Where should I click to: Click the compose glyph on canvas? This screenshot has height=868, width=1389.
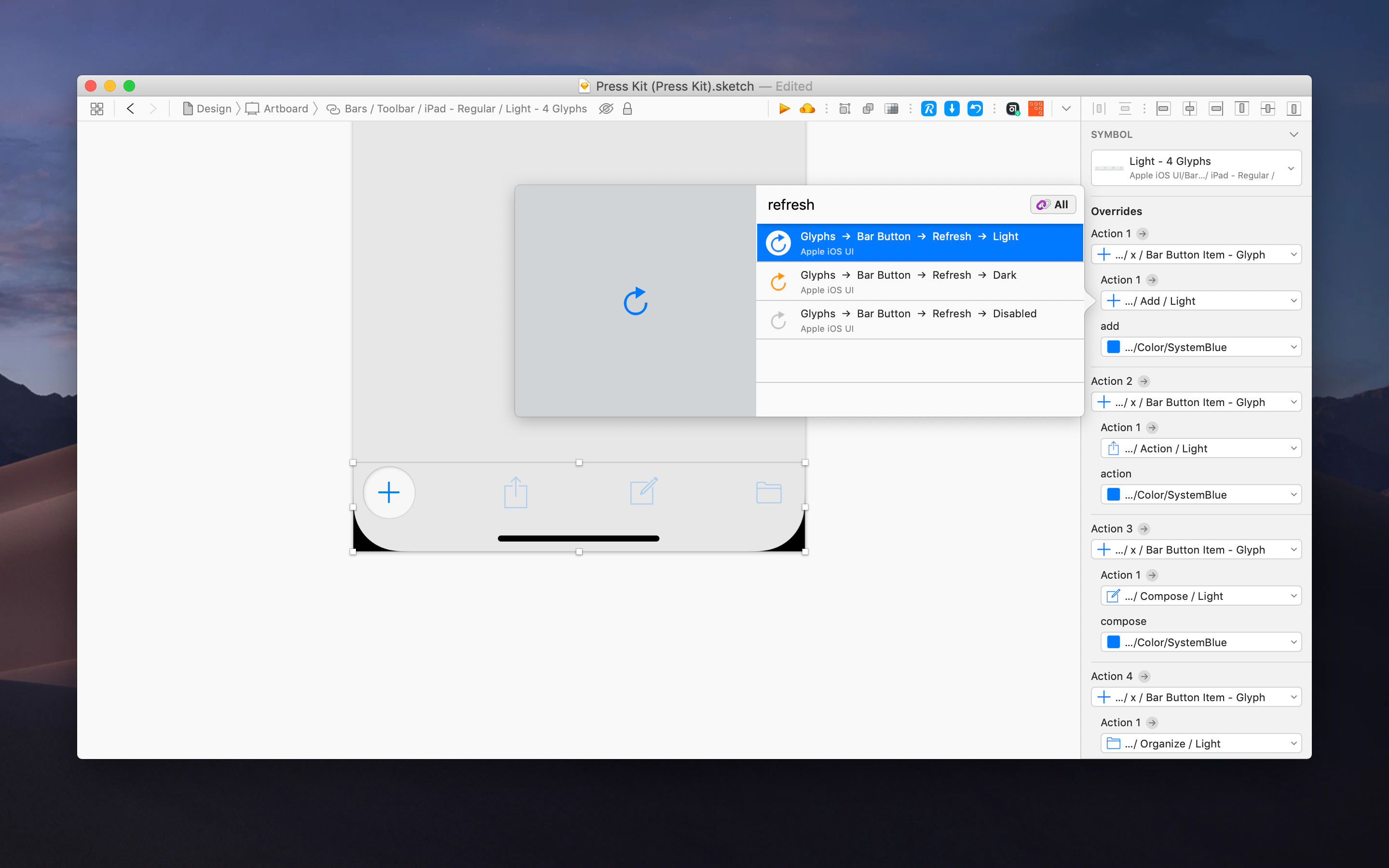click(x=643, y=491)
